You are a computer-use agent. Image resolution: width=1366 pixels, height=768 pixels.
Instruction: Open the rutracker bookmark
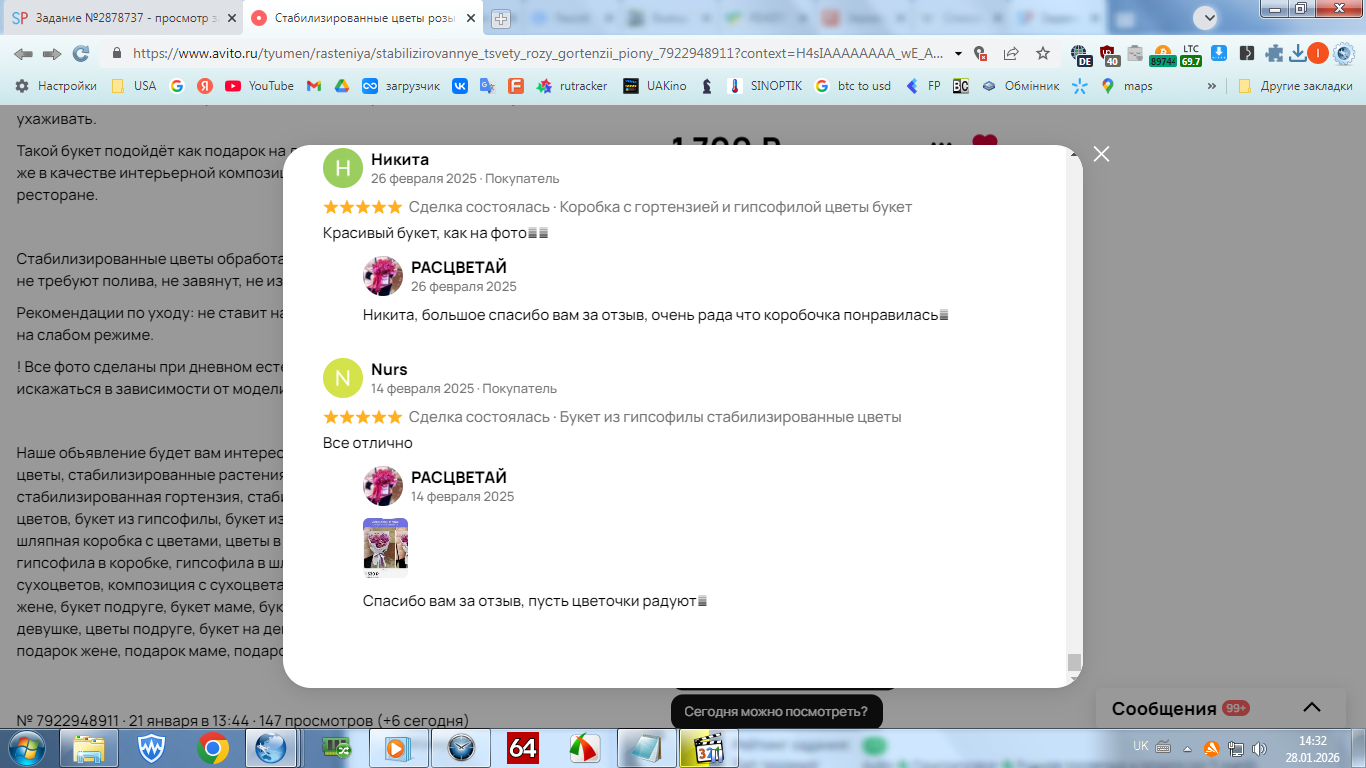572,86
